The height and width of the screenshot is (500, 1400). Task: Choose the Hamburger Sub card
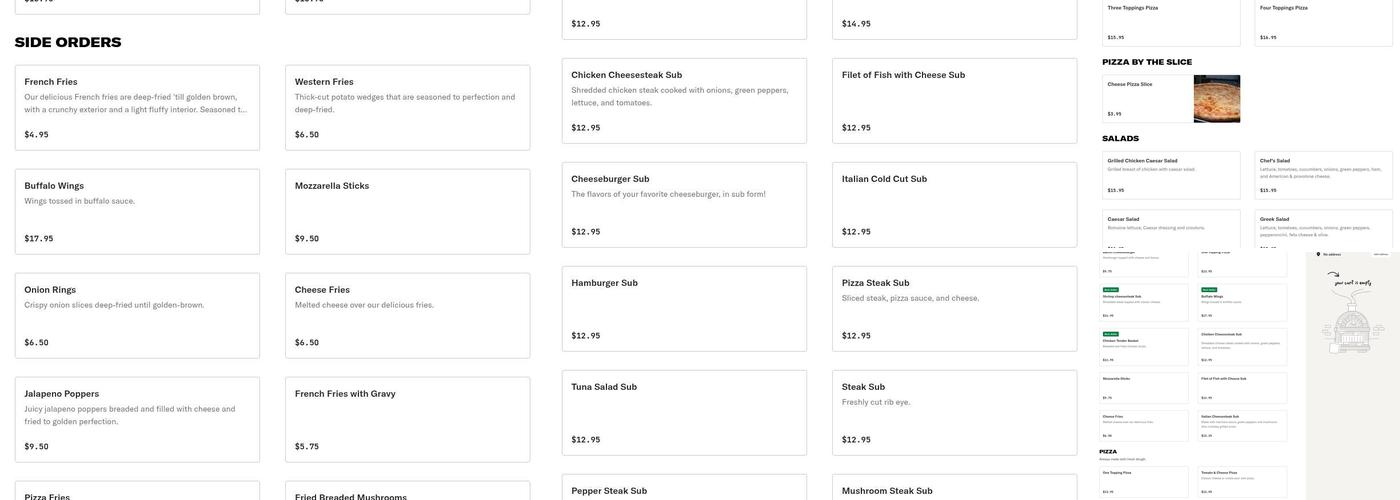point(684,308)
